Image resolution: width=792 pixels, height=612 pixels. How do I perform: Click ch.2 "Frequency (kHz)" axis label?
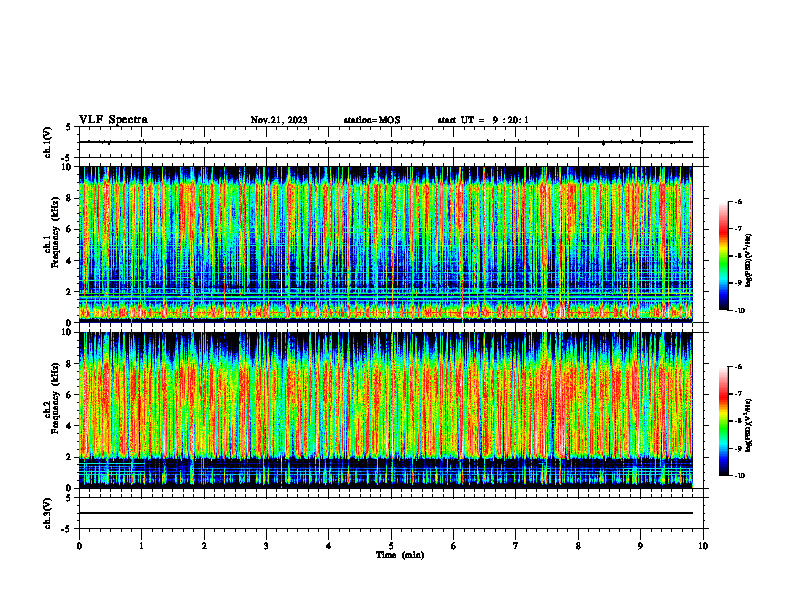tap(55, 398)
